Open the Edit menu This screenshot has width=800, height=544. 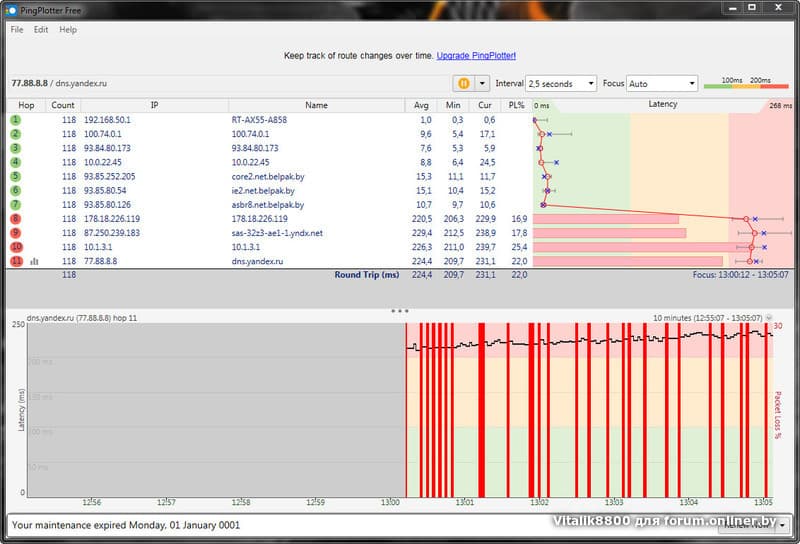click(x=41, y=30)
